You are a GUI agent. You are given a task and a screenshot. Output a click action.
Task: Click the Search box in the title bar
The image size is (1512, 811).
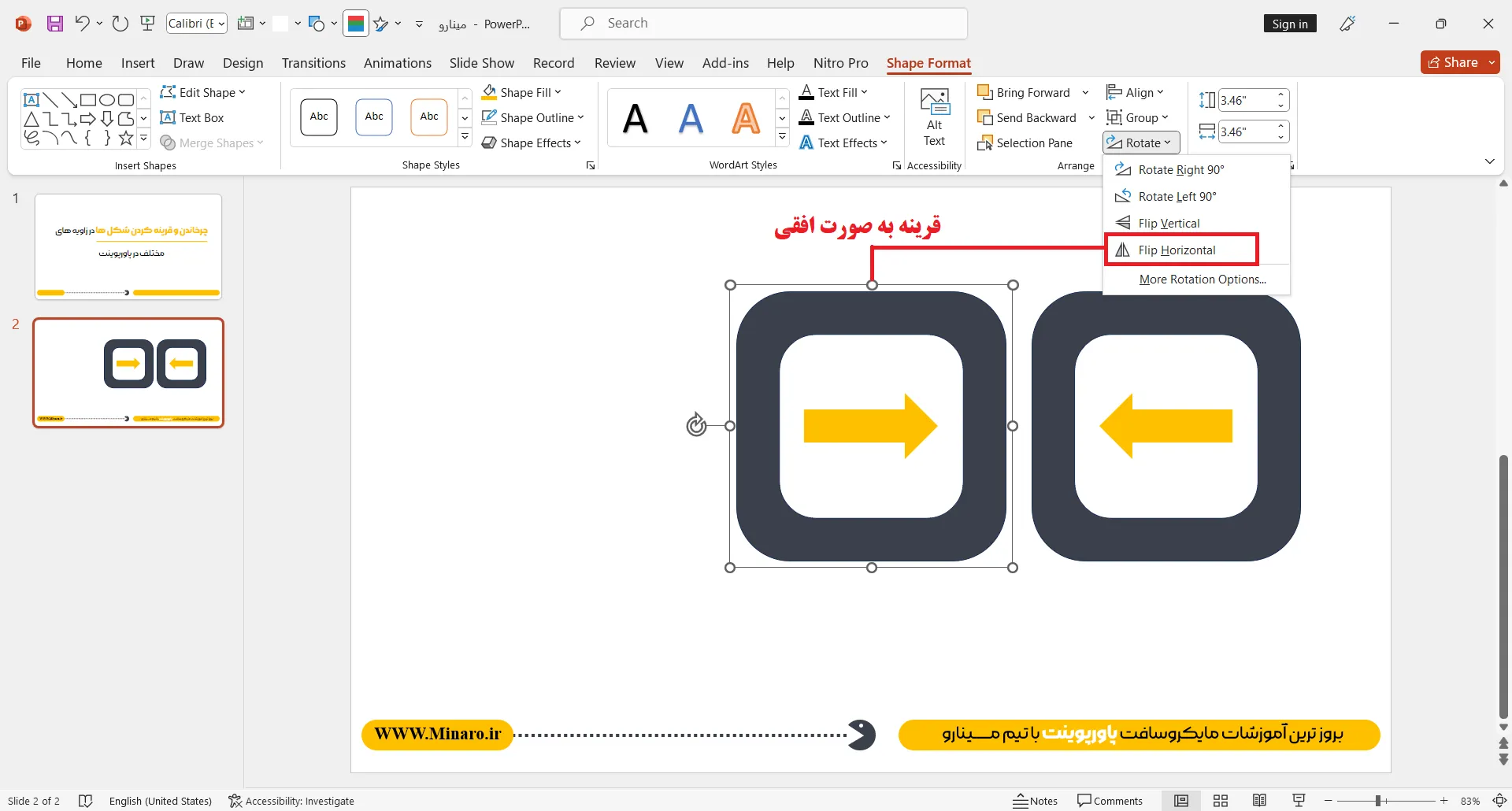[x=764, y=24]
